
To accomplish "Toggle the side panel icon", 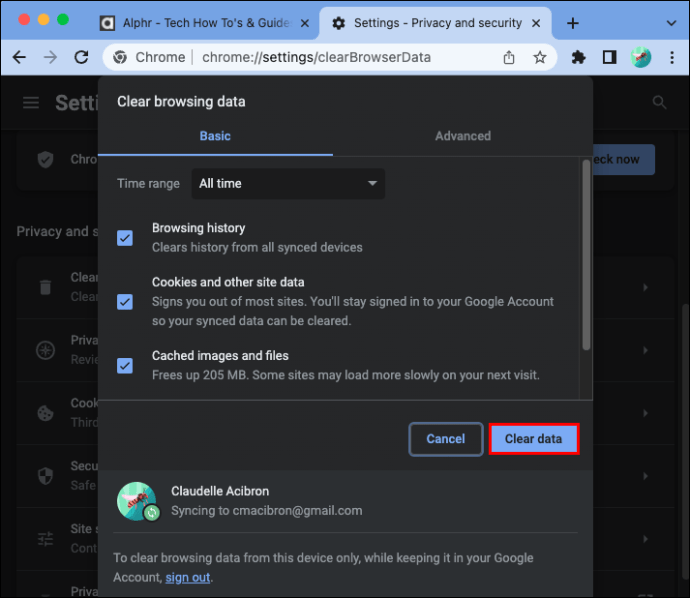I will click(x=609, y=57).
